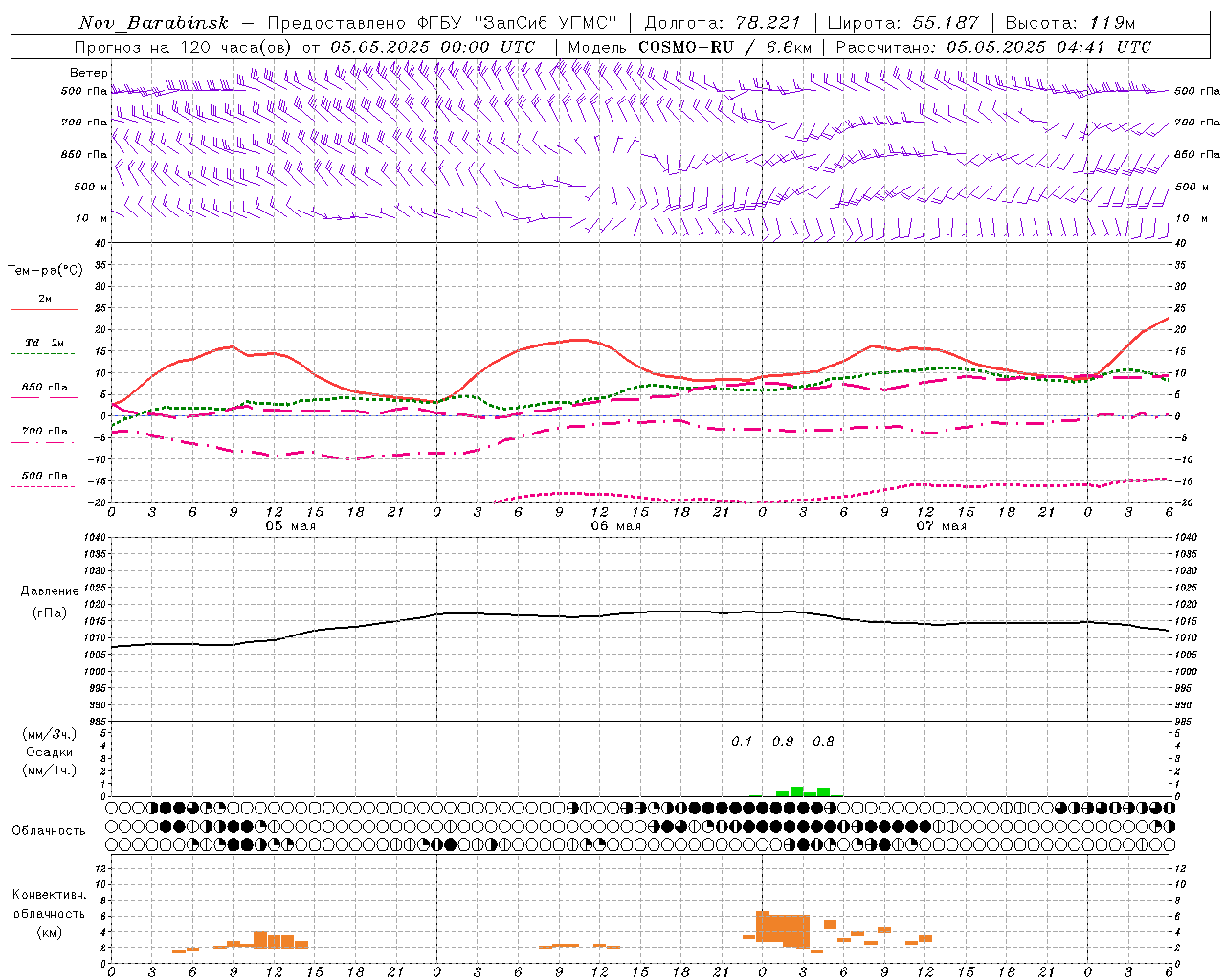Click the "(гПа)" unit label under Давление

pos(50,612)
